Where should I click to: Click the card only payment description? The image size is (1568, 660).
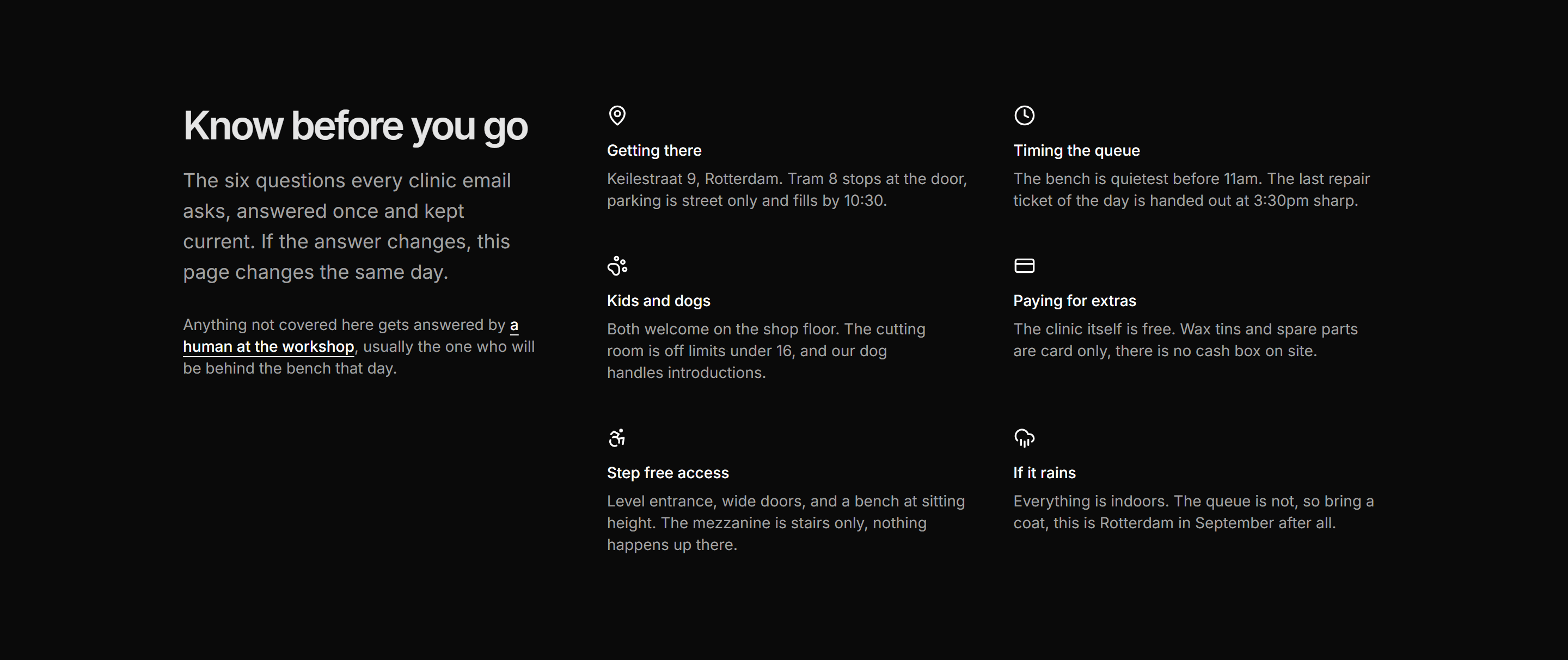pyautogui.click(x=1185, y=340)
